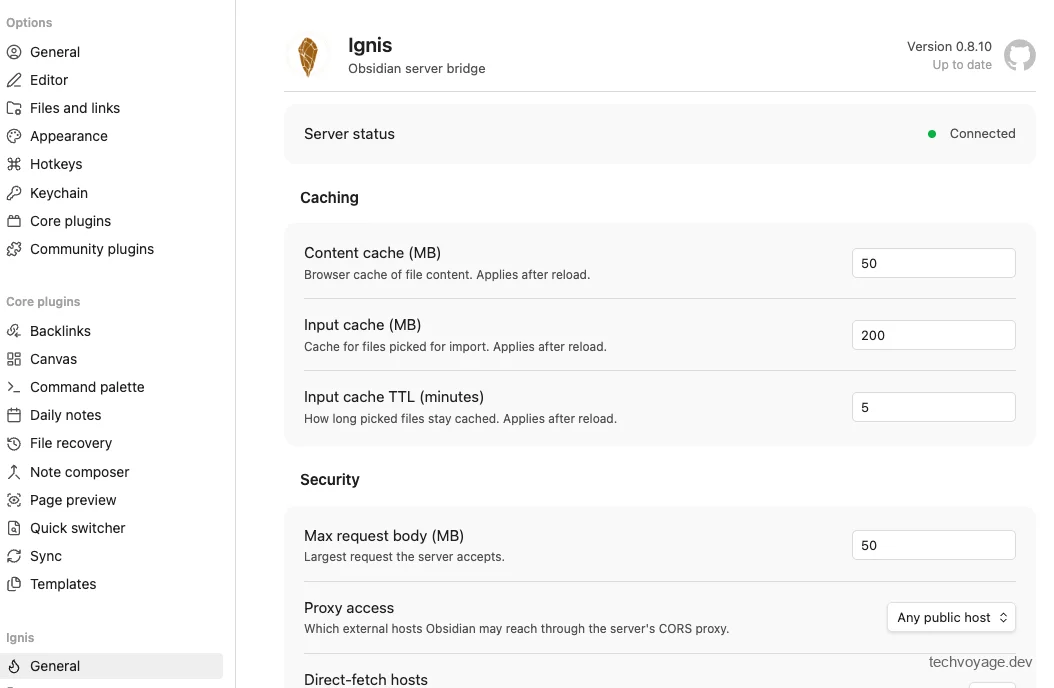Viewport: 1054px width, 688px height.
Task: Click the Files and links folder icon
Action: point(14,108)
